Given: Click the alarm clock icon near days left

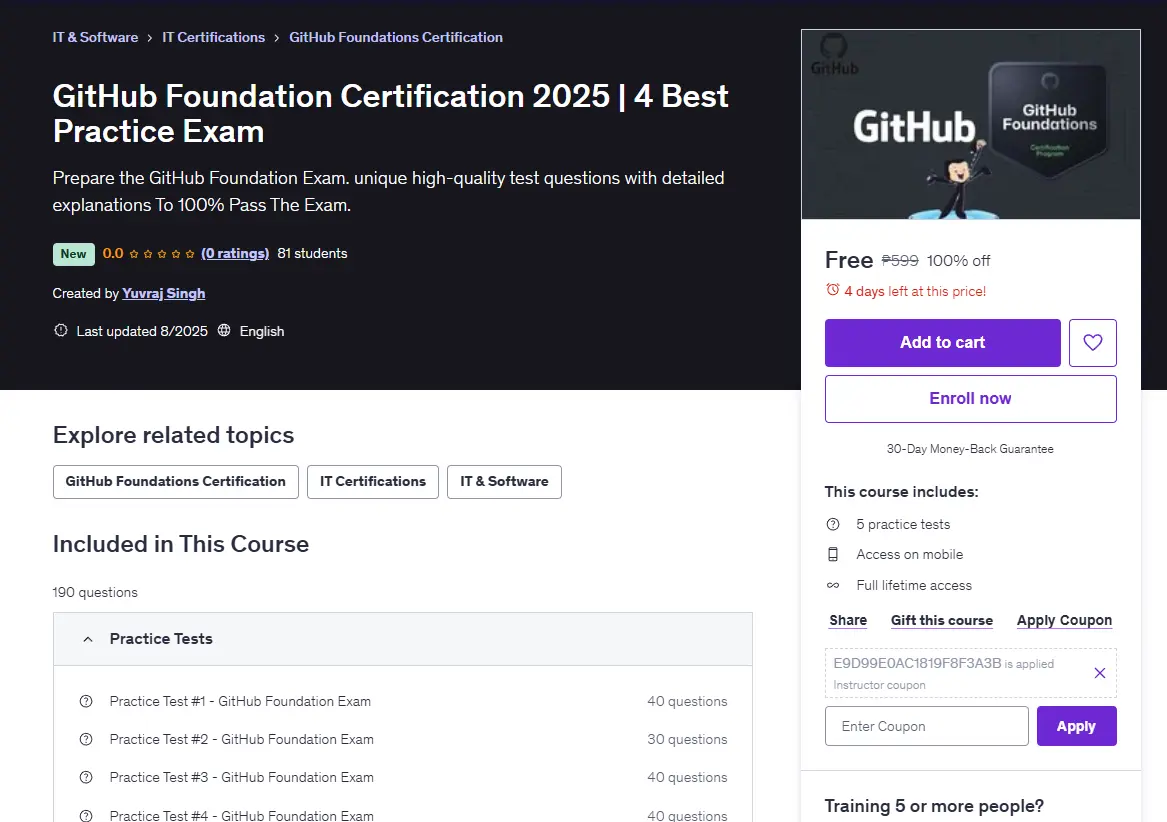Looking at the screenshot, I should click(833, 290).
